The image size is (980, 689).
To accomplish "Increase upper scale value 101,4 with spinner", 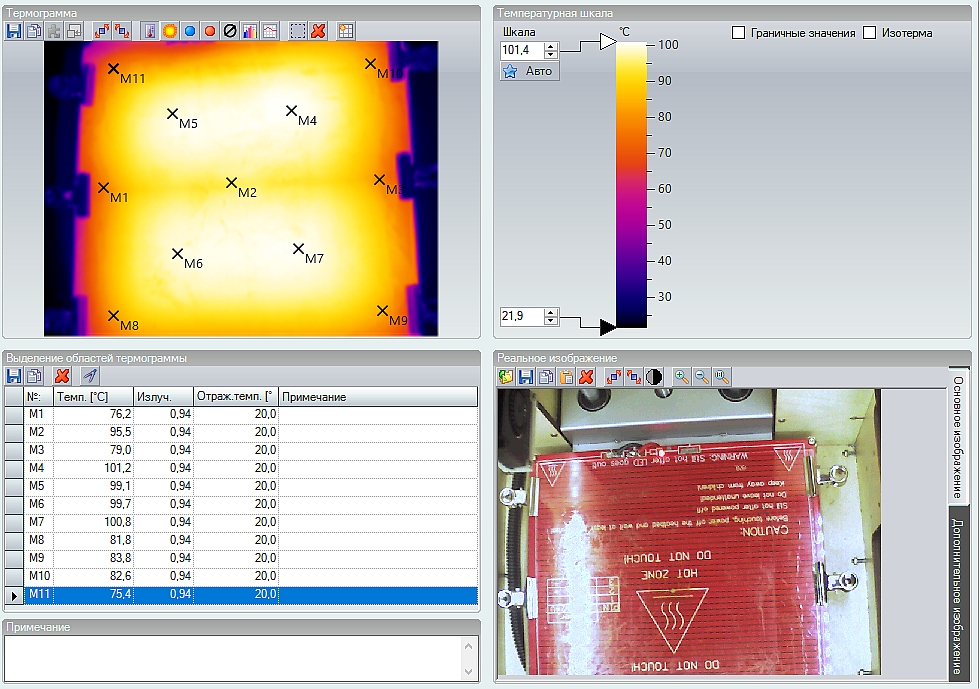I will click(551, 46).
